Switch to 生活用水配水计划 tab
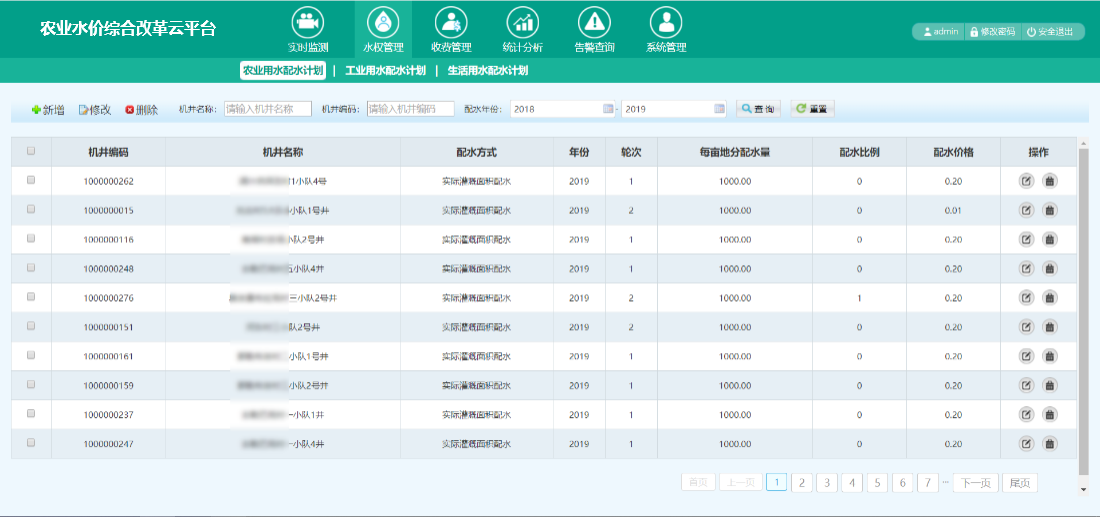Screen dimensions: 1100x517 tap(488, 71)
